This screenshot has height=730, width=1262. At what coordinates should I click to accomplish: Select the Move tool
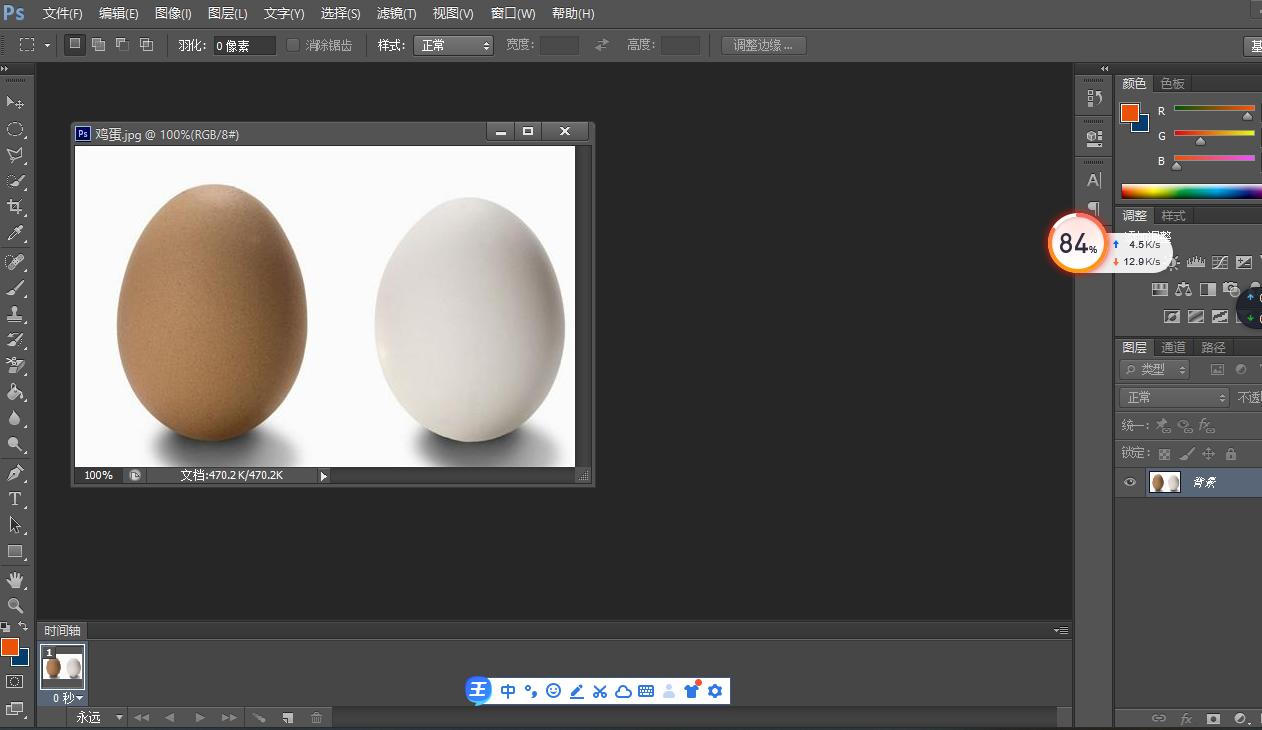[15, 102]
